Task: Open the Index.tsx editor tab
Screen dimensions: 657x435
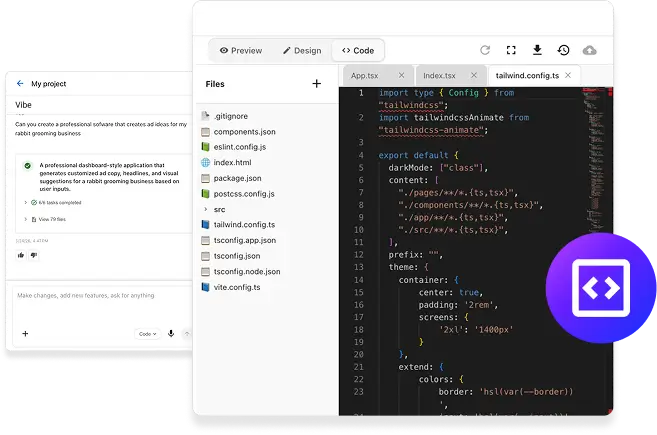Action: [439, 75]
